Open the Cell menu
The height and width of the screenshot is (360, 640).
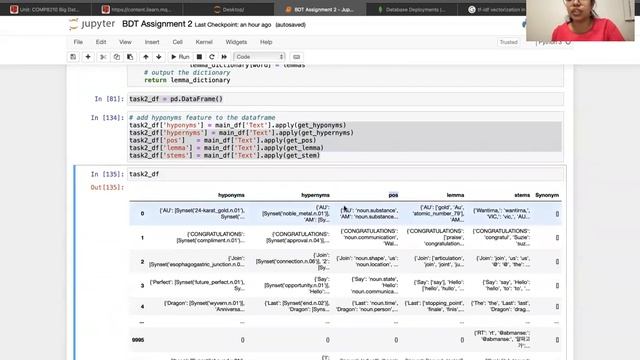[178, 42]
